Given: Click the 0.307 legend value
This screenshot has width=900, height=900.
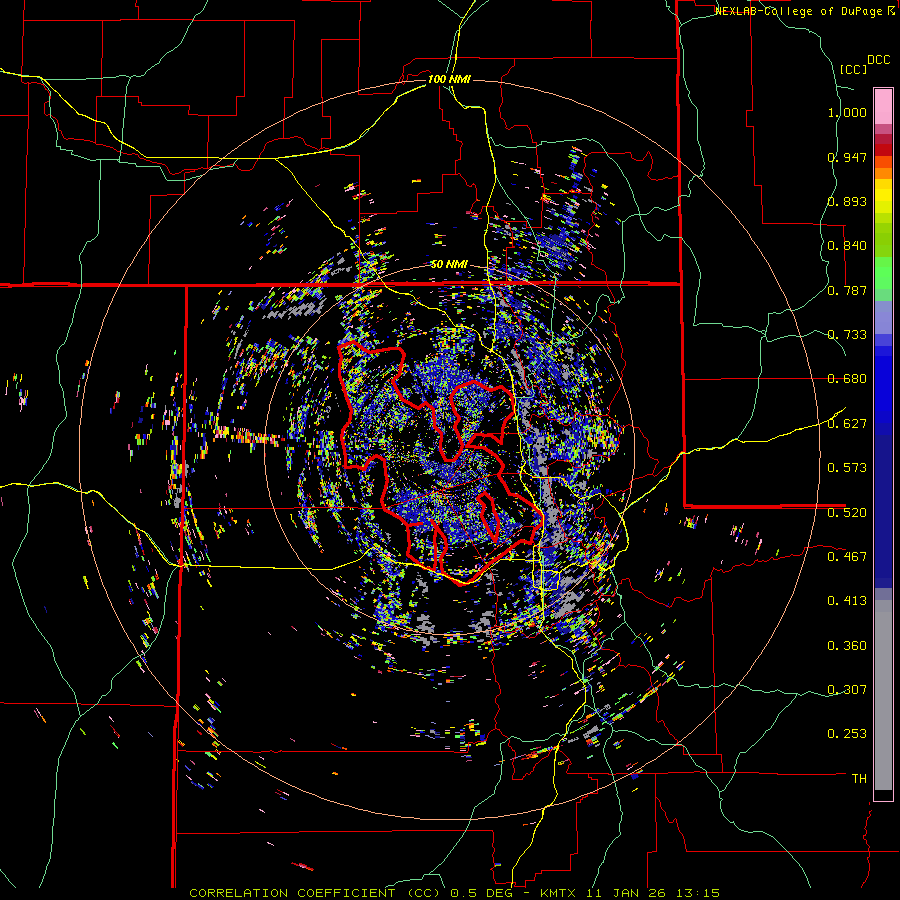Looking at the screenshot, I should pos(847,689).
